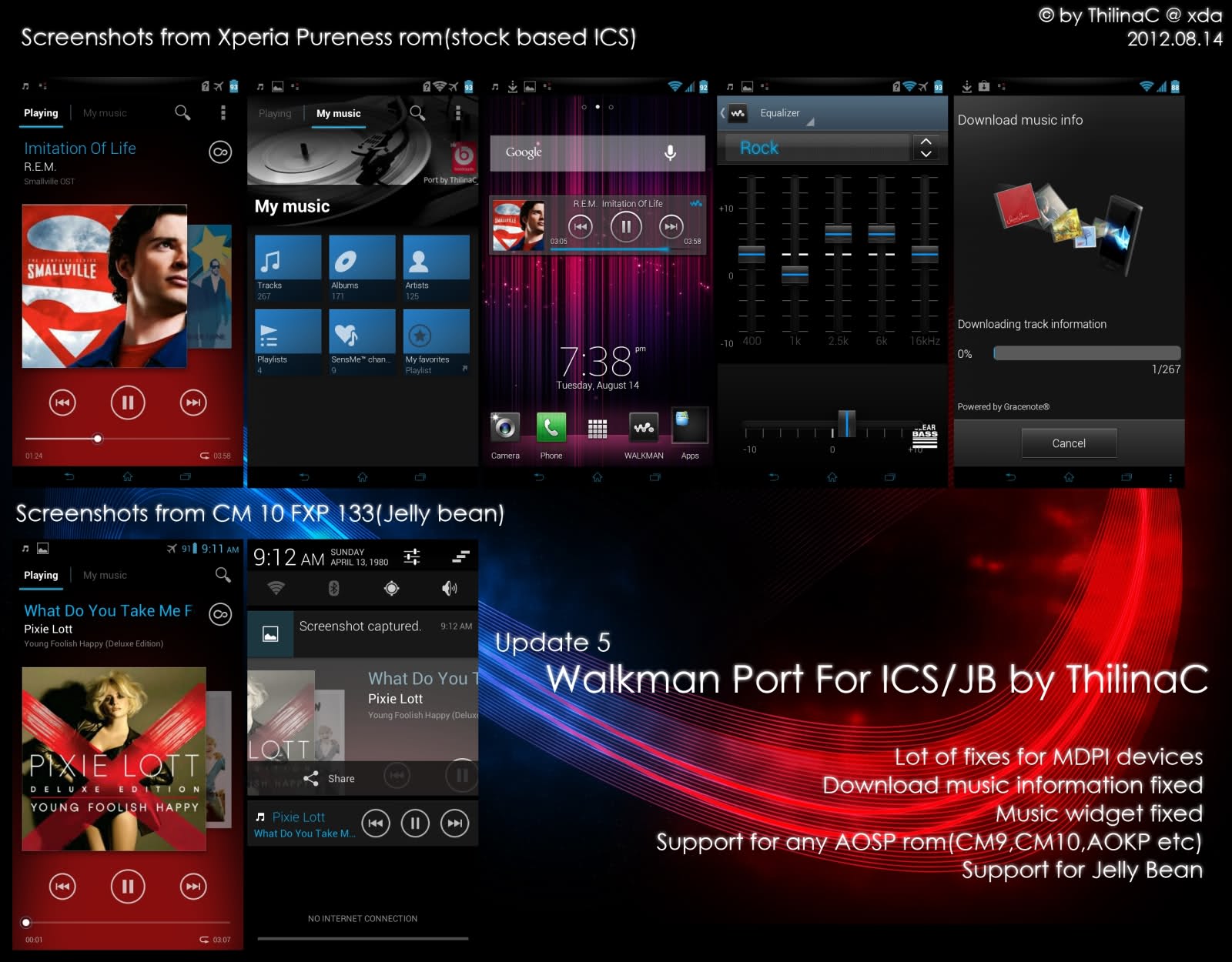Pause from the Pixie Lott notification
The height and width of the screenshot is (962, 1232).
click(x=415, y=823)
